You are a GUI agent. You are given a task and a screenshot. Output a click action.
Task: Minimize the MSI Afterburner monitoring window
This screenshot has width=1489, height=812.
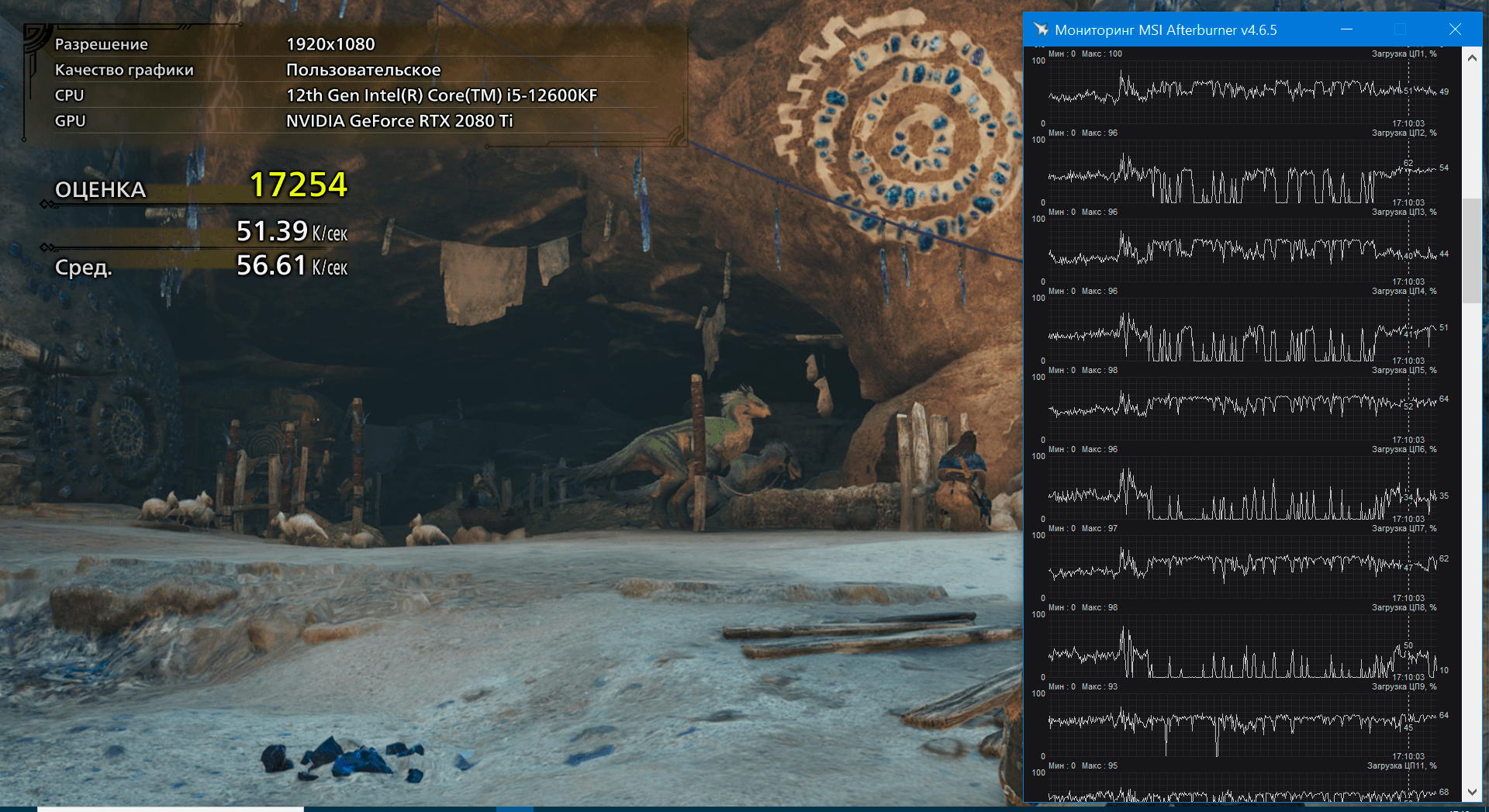click(1346, 29)
